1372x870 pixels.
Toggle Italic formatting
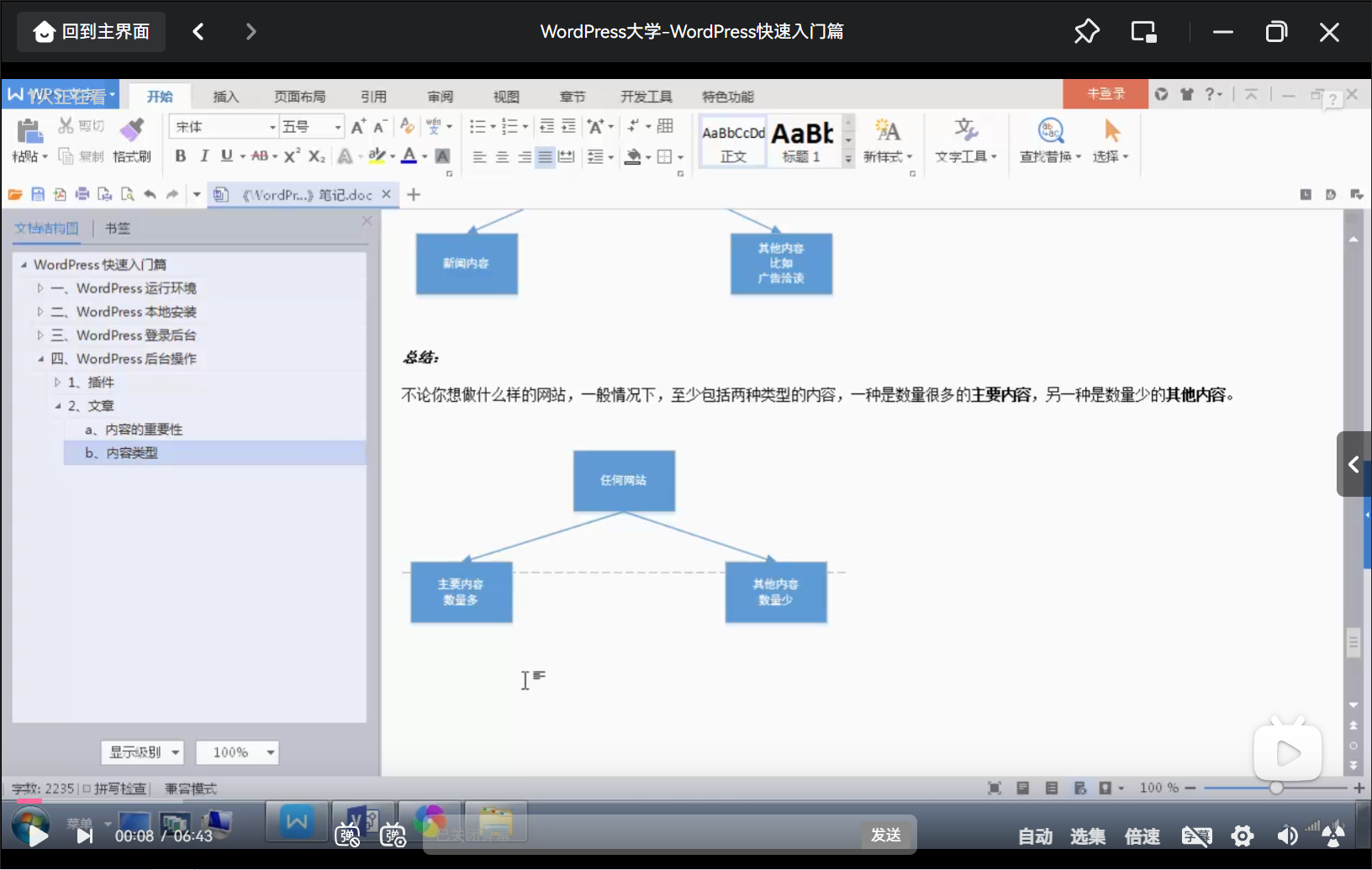click(x=203, y=156)
